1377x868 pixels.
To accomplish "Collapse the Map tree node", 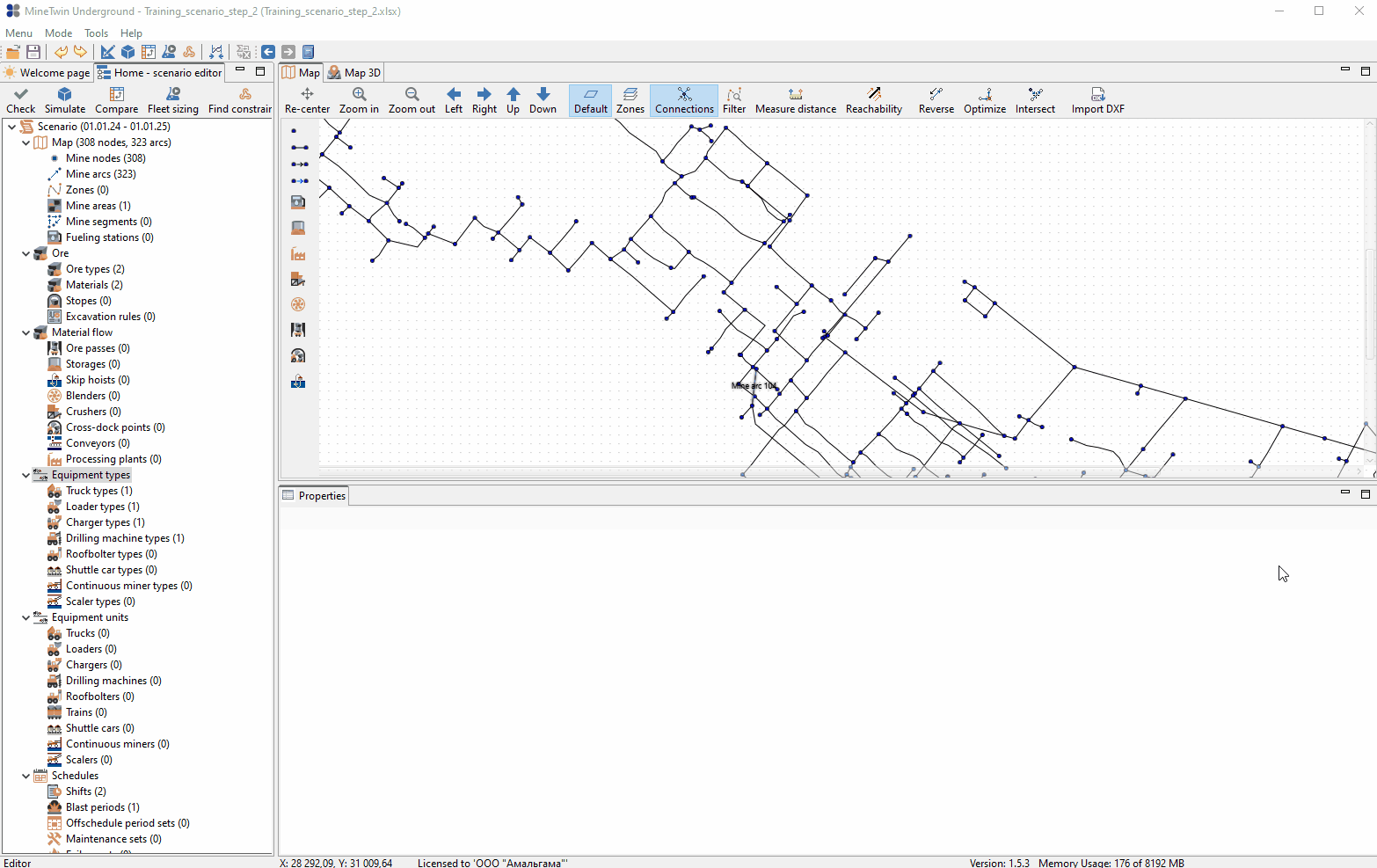I will click(26, 142).
